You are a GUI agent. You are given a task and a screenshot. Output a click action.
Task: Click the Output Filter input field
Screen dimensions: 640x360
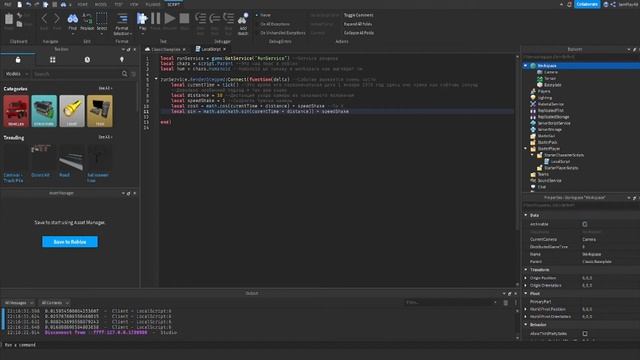coord(451,302)
